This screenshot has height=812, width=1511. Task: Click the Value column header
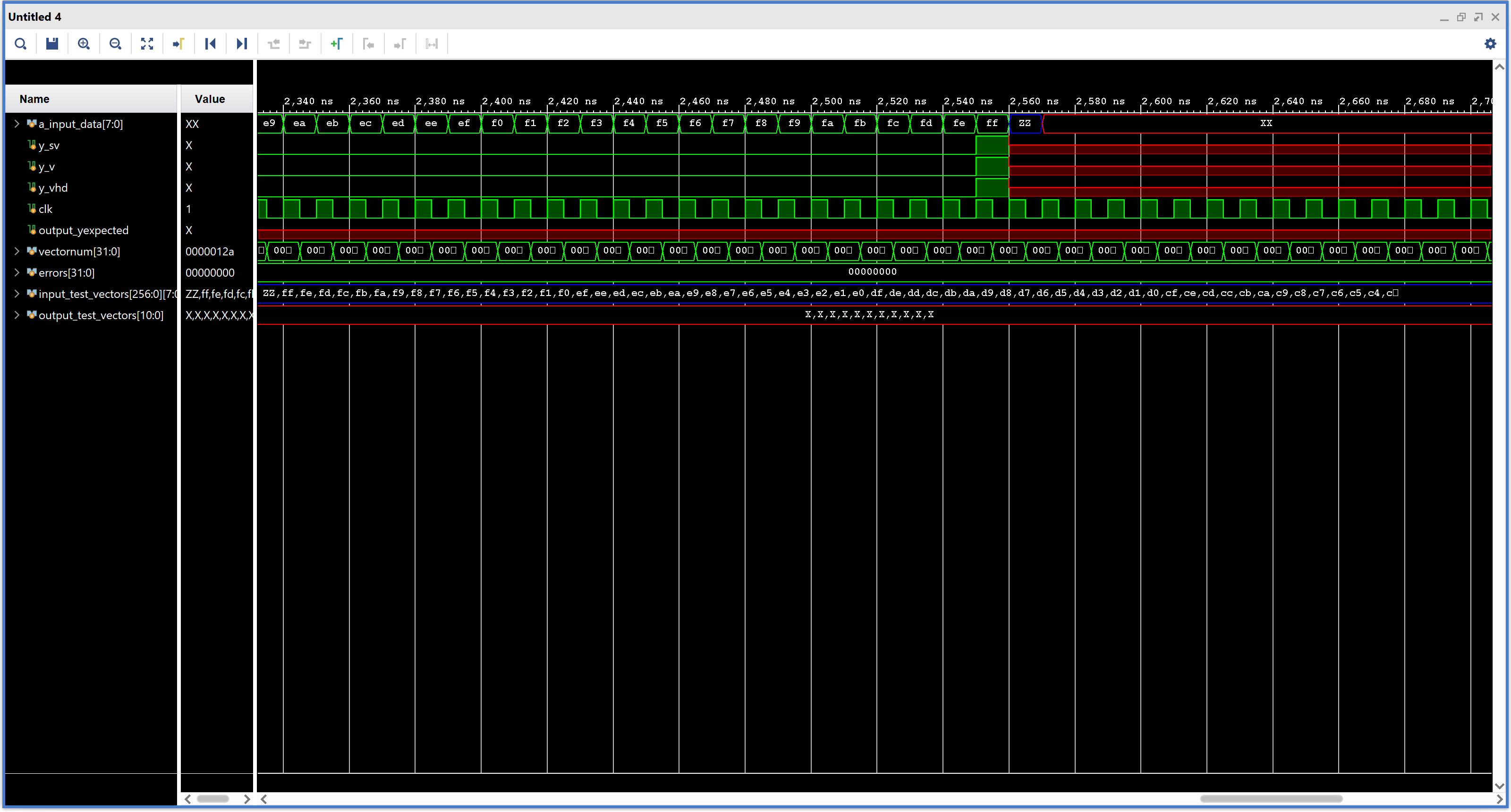(x=210, y=99)
